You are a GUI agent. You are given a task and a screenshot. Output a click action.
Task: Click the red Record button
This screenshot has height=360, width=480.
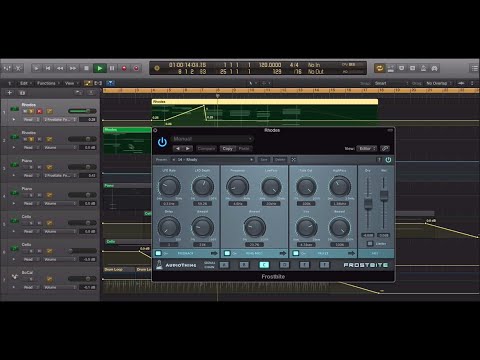(x=124, y=68)
